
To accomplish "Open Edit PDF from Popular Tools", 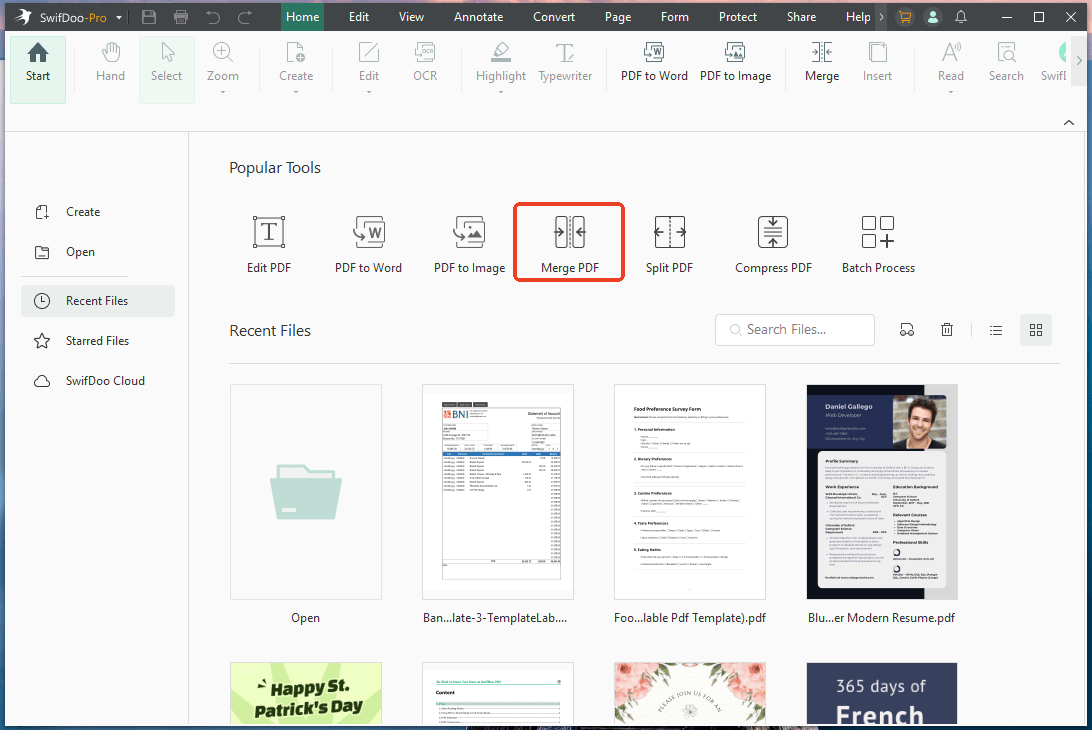I will (269, 244).
